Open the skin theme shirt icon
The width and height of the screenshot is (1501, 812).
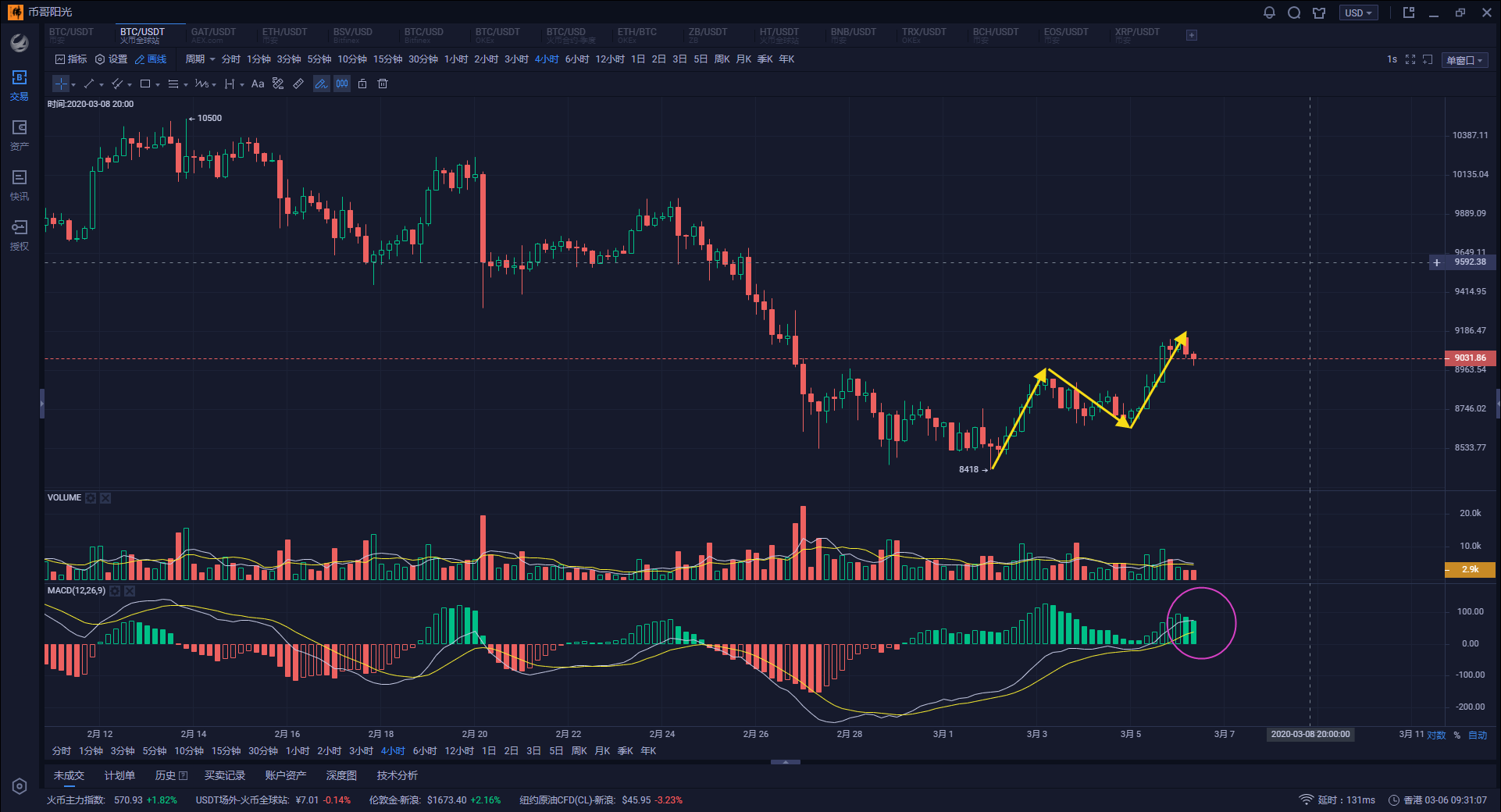coord(1319,12)
